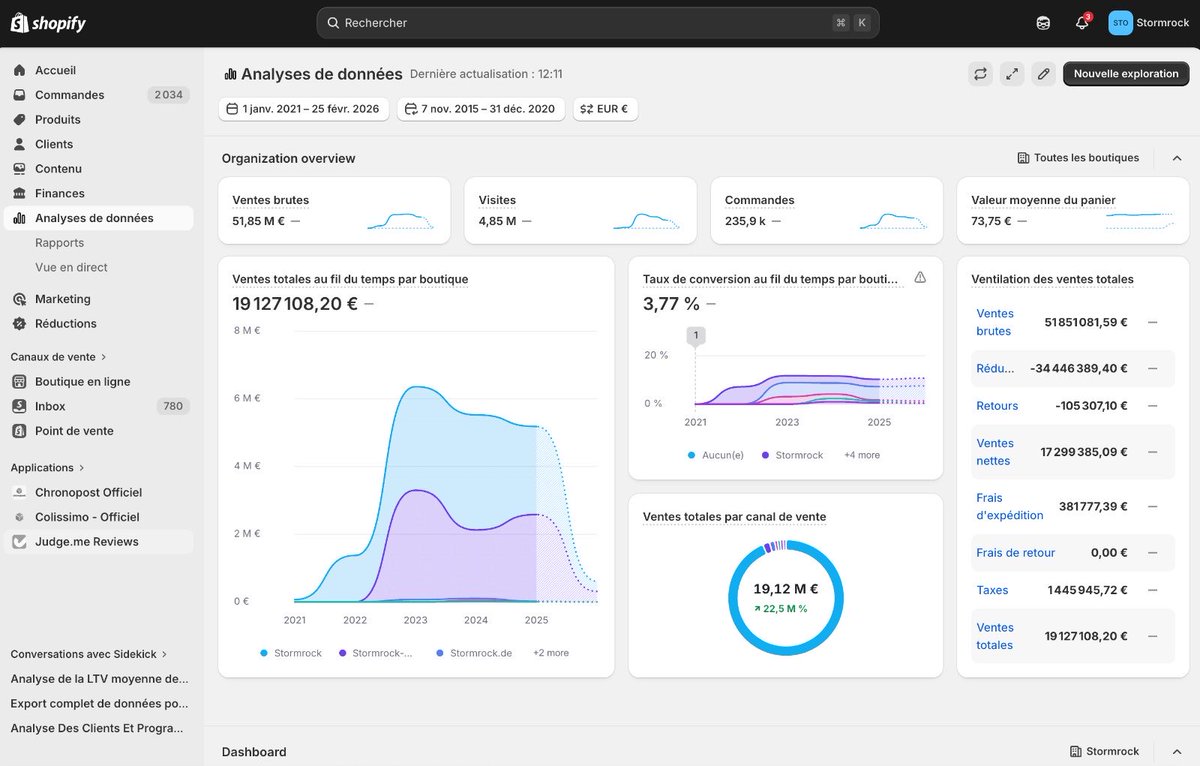Click the Produits tag icon
This screenshot has height=766, width=1200.
pyautogui.click(x=20, y=119)
